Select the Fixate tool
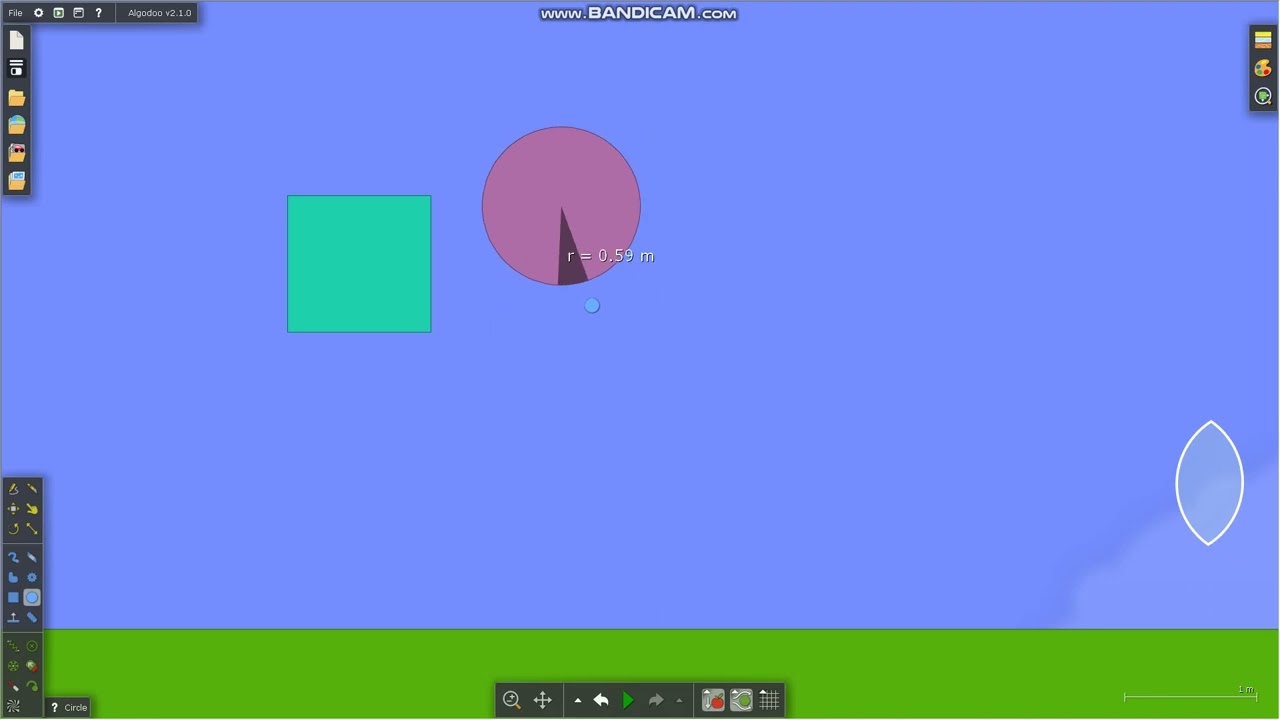The image size is (1280, 720). pos(32,646)
